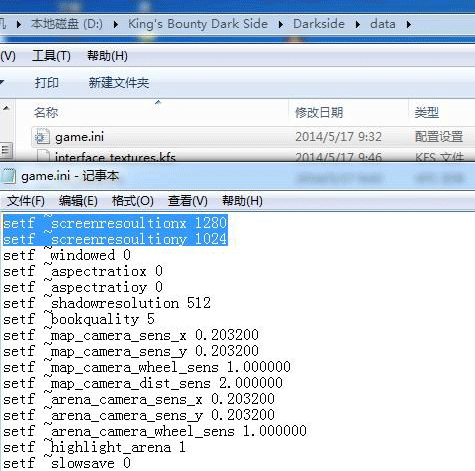The width and height of the screenshot is (475, 471).
Task: Click the game.ini - 记事本 title bar
Action: pos(237,176)
